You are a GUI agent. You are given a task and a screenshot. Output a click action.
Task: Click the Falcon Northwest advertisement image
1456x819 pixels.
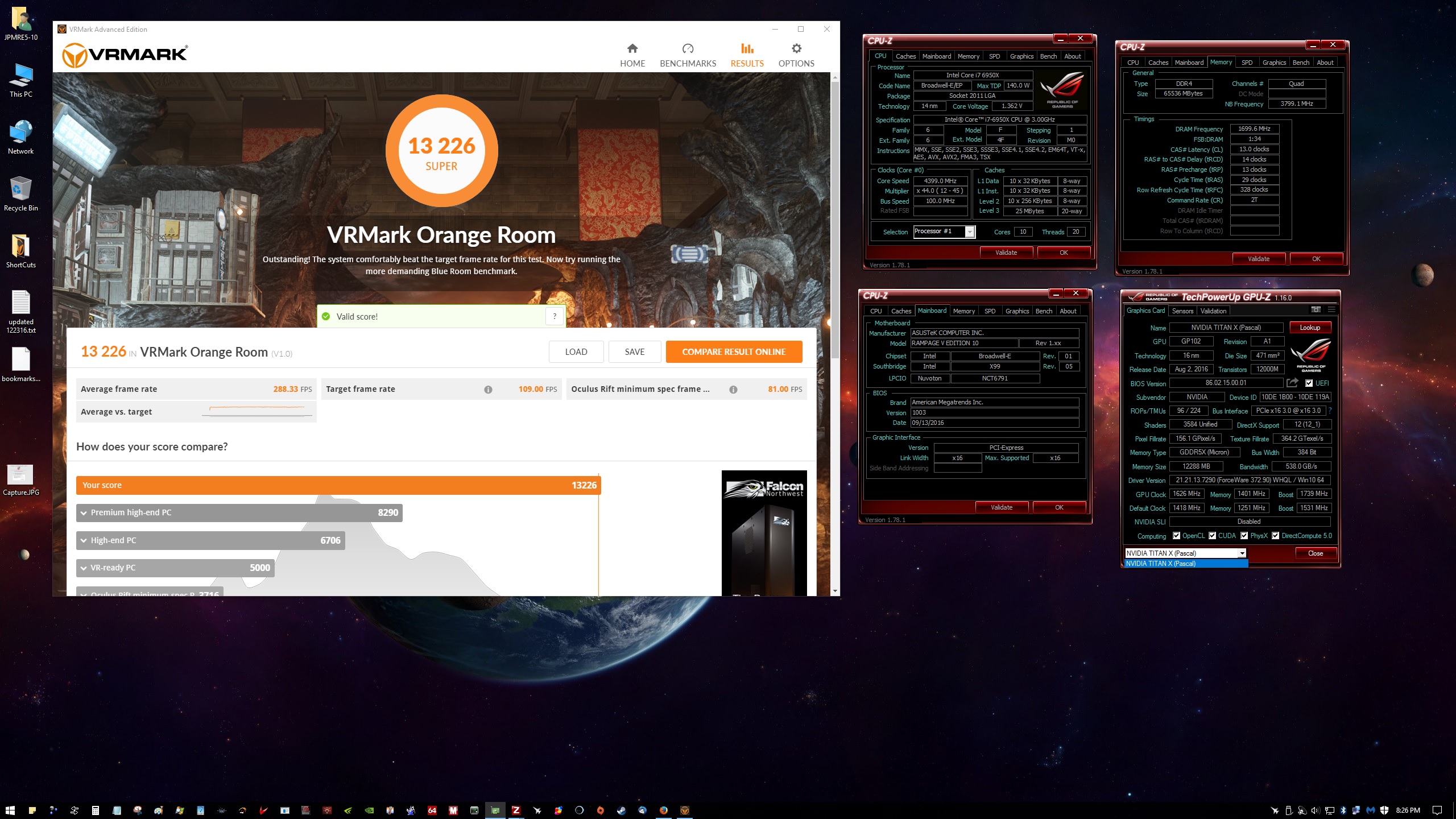[764, 533]
